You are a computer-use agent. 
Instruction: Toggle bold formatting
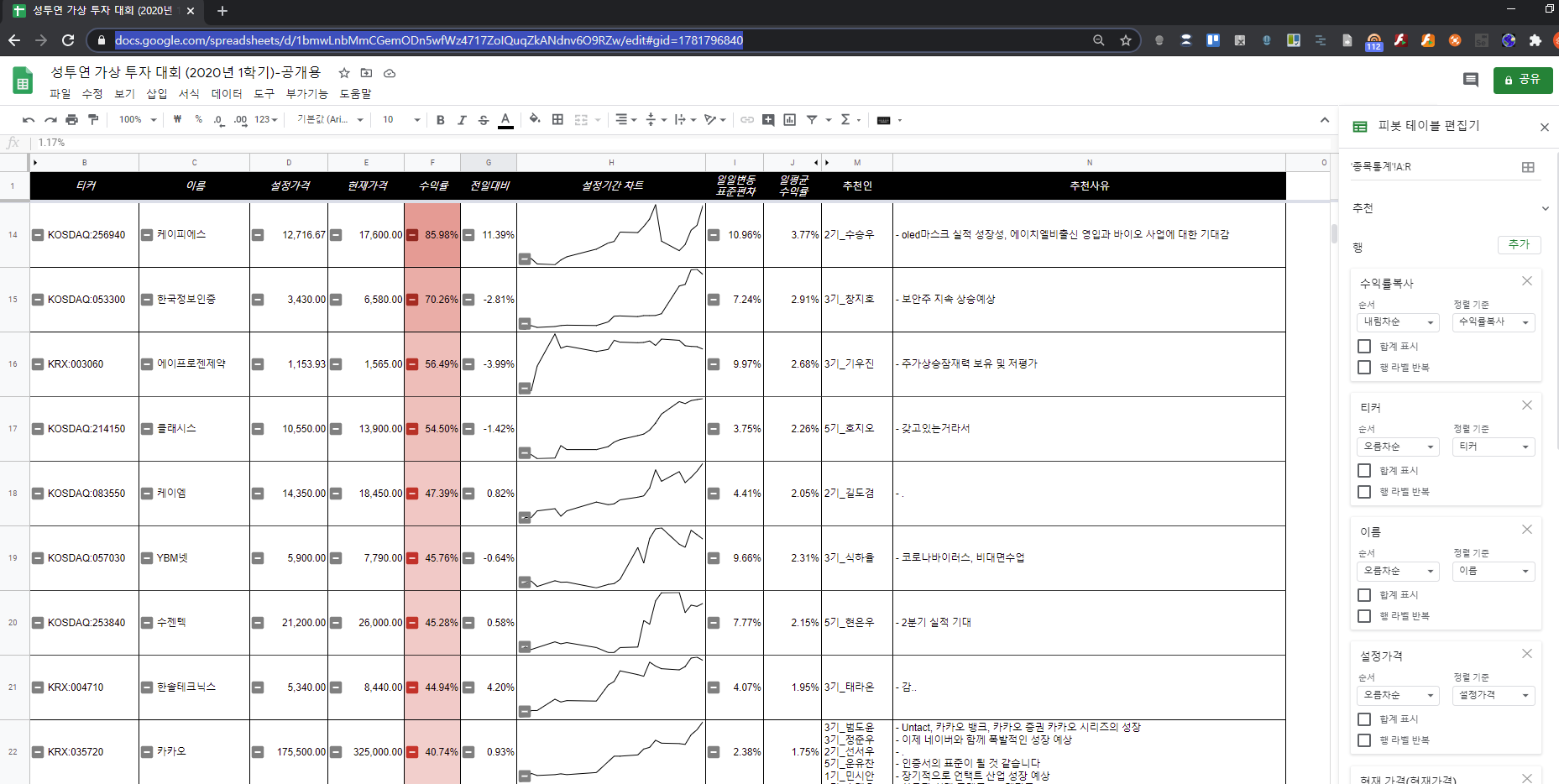(x=440, y=120)
